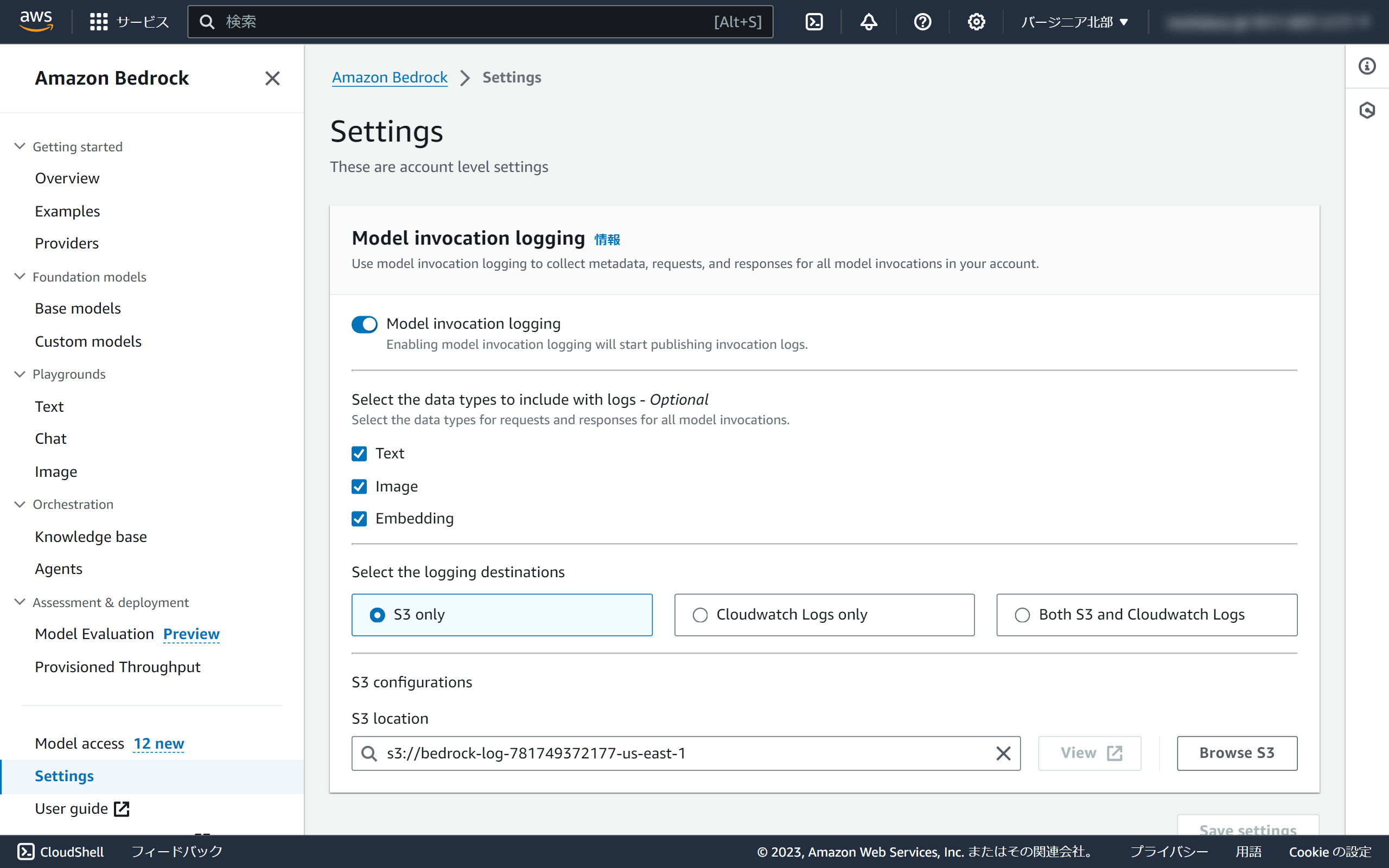Open the info panel icon on right edge
This screenshot has height=868, width=1389.
[x=1367, y=66]
